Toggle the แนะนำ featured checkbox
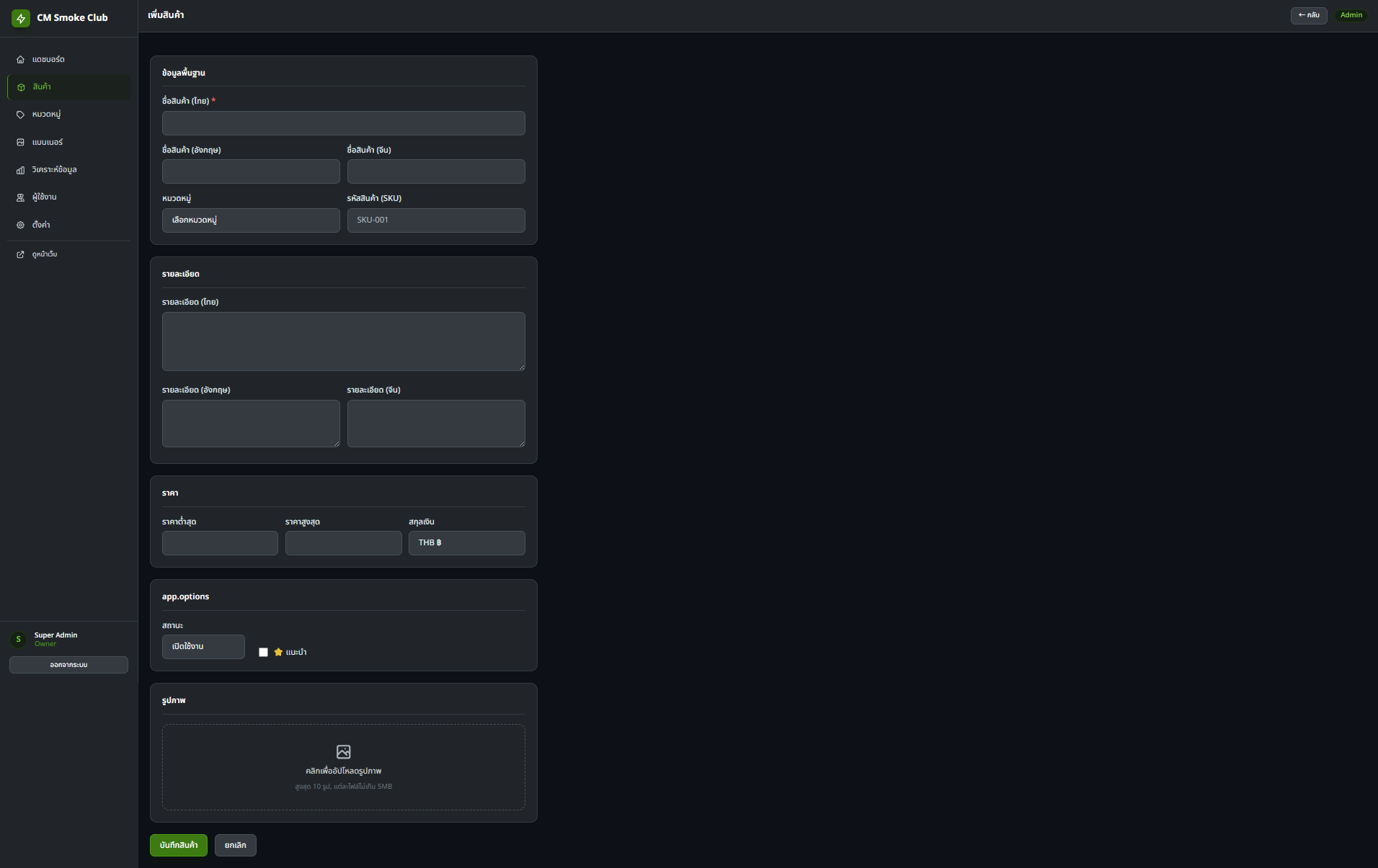This screenshot has width=1378, height=868. (263, 652)
